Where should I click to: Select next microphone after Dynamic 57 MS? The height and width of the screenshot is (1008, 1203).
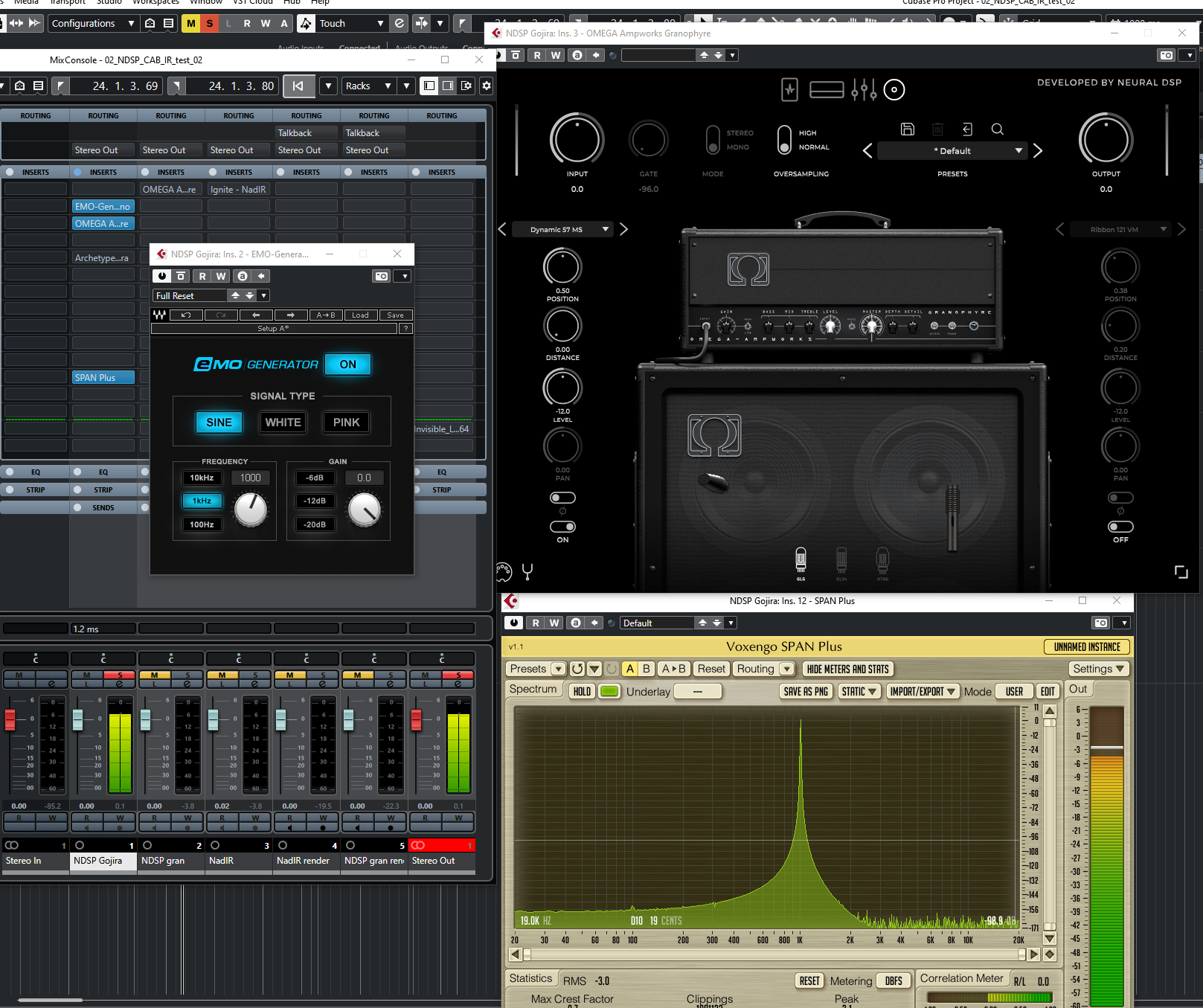[x=623, y=229]
